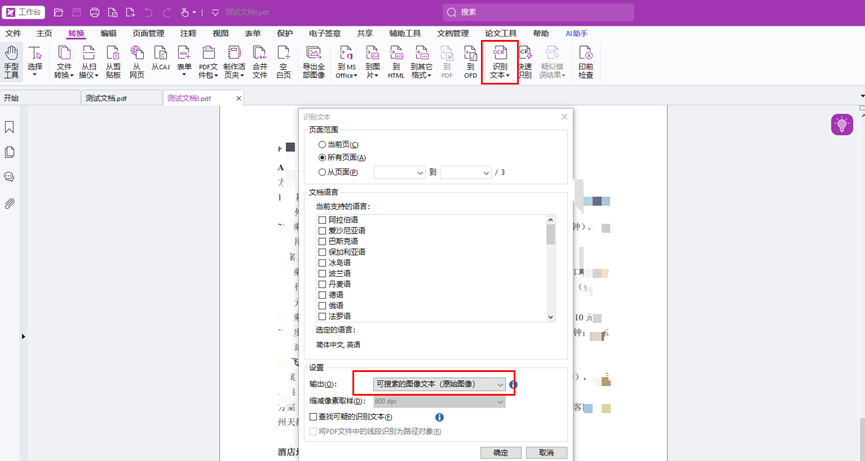Open the starting page number dropdown
The height and width of the screenshot is (461, 865).
399,172
